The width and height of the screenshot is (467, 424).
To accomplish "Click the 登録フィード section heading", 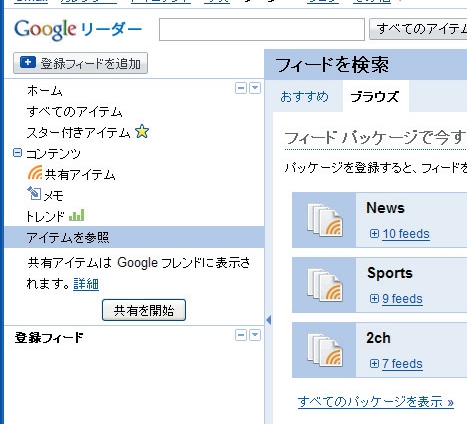I will [49, 338].
